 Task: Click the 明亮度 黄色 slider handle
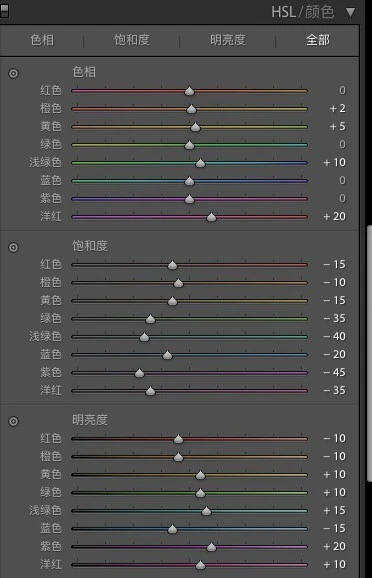click(x=200, y=475)
